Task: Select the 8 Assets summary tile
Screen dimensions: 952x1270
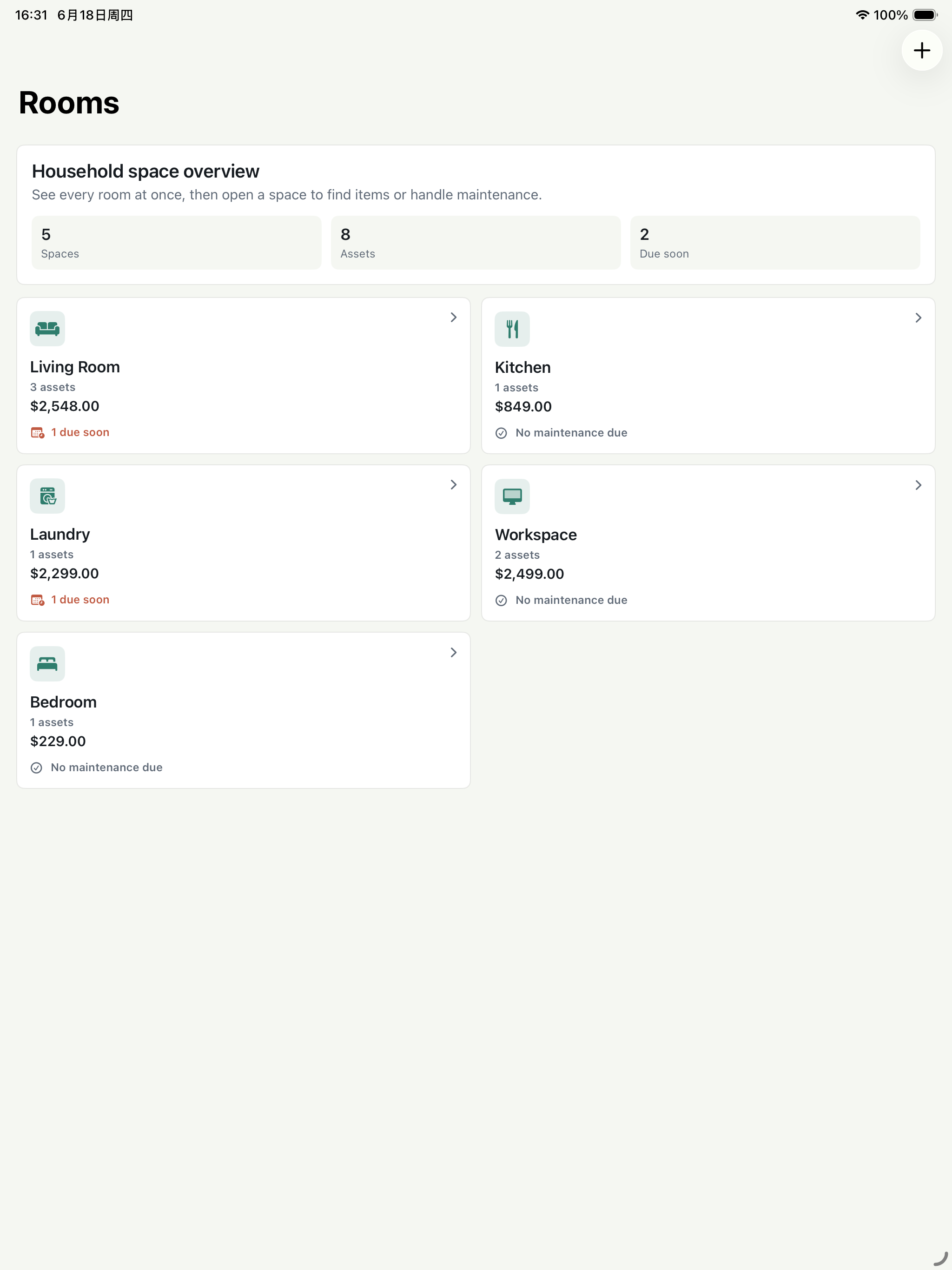Action: (476, 243)
